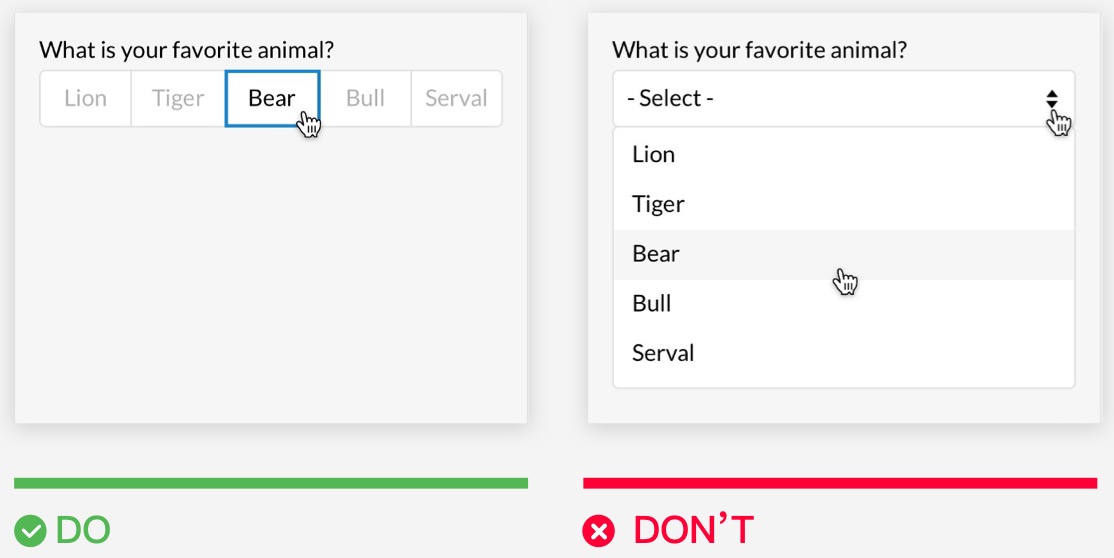
Task: Click the red horizontal bar
Action: pos(840,483)
